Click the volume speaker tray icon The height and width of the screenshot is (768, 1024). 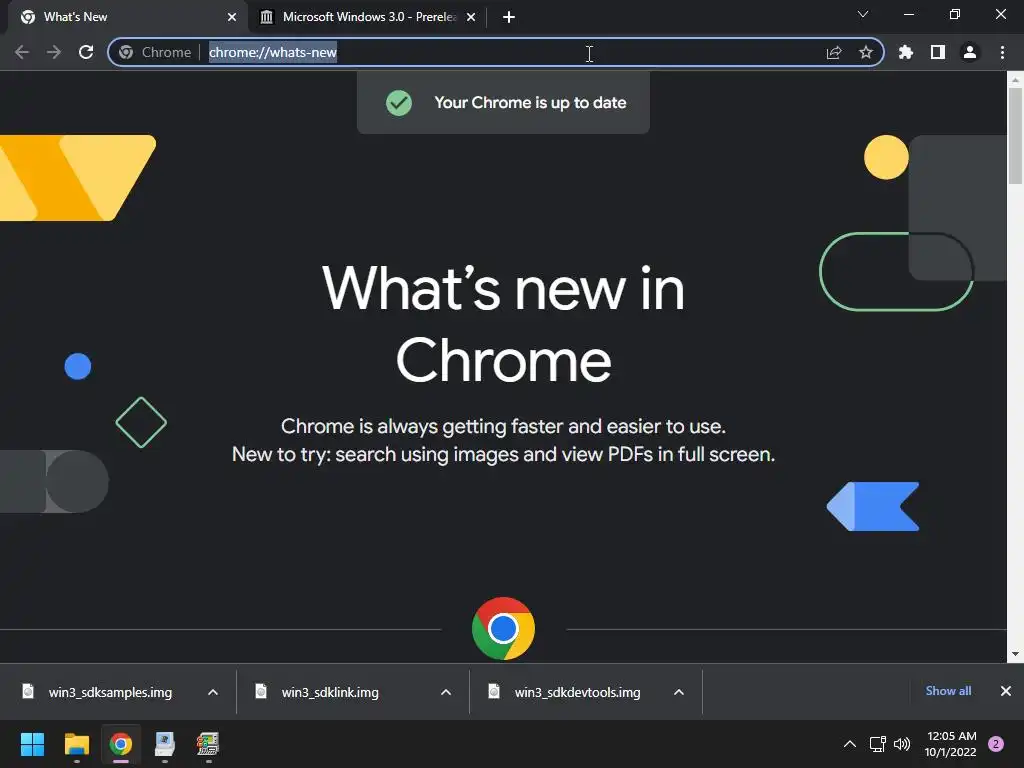point(902,744)
